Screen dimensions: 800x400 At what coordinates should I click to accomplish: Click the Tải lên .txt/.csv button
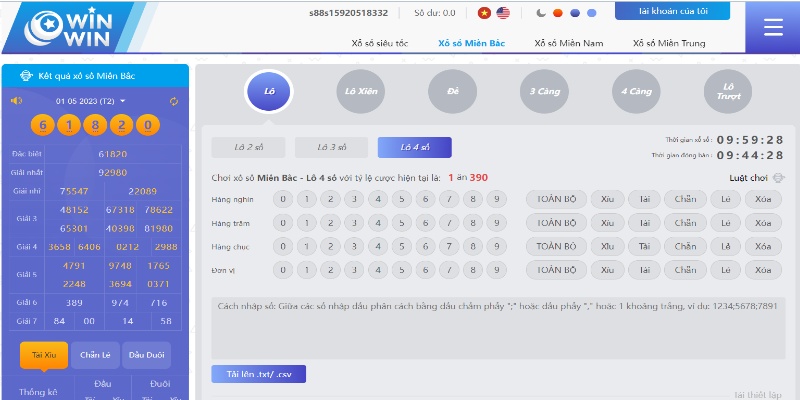(258, 374)
